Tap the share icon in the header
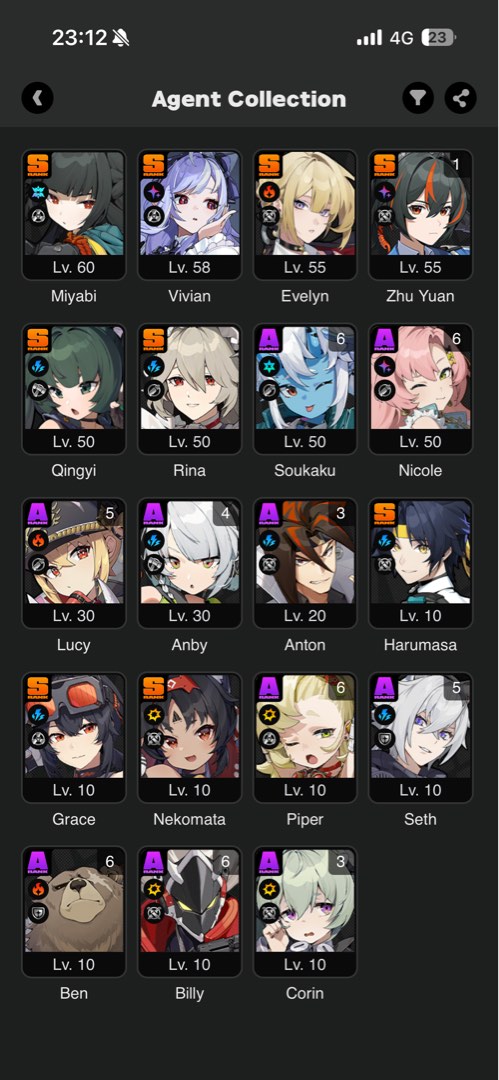The width and height of the screenshot is (499, 1080). click(x=460, y=98)
